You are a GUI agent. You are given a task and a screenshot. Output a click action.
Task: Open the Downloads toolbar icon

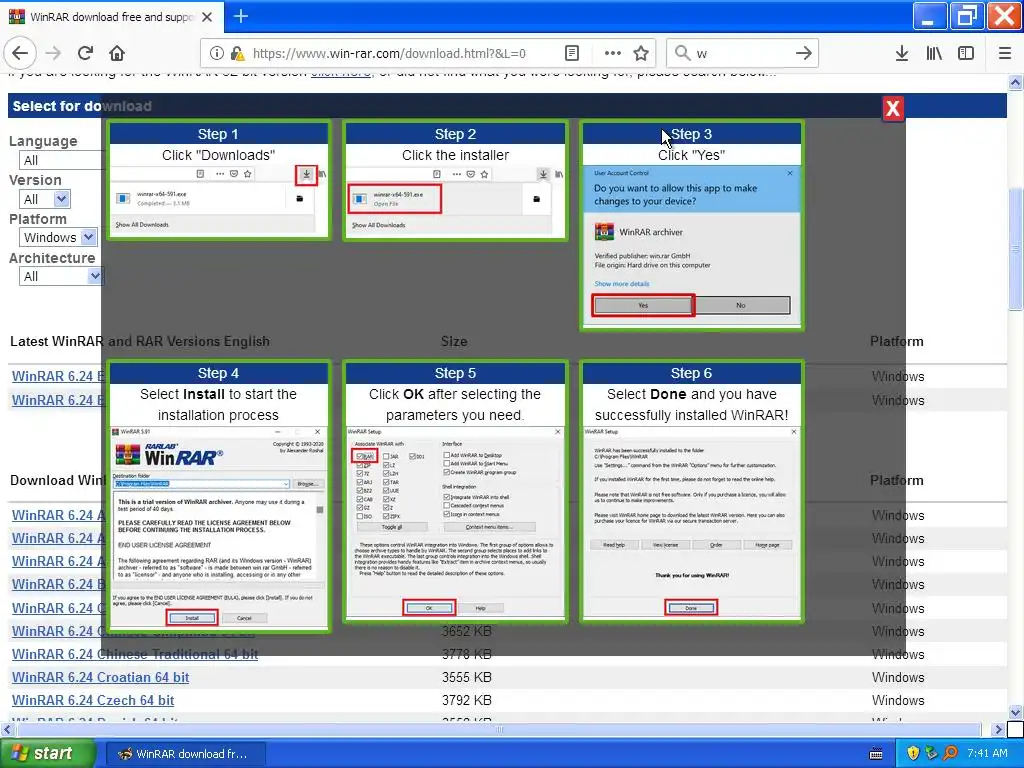(x=902, y=54)
